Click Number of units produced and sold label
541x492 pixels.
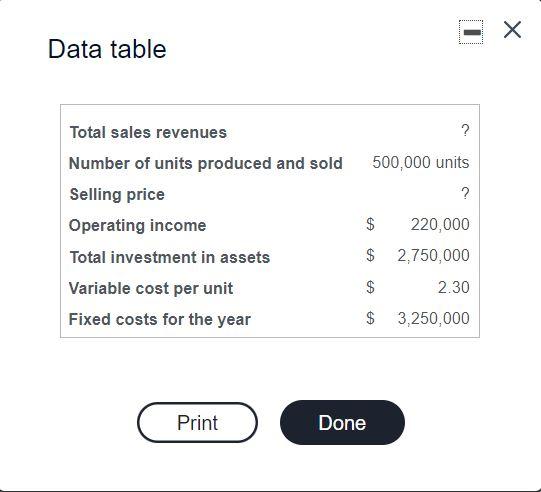click(206, 163)
